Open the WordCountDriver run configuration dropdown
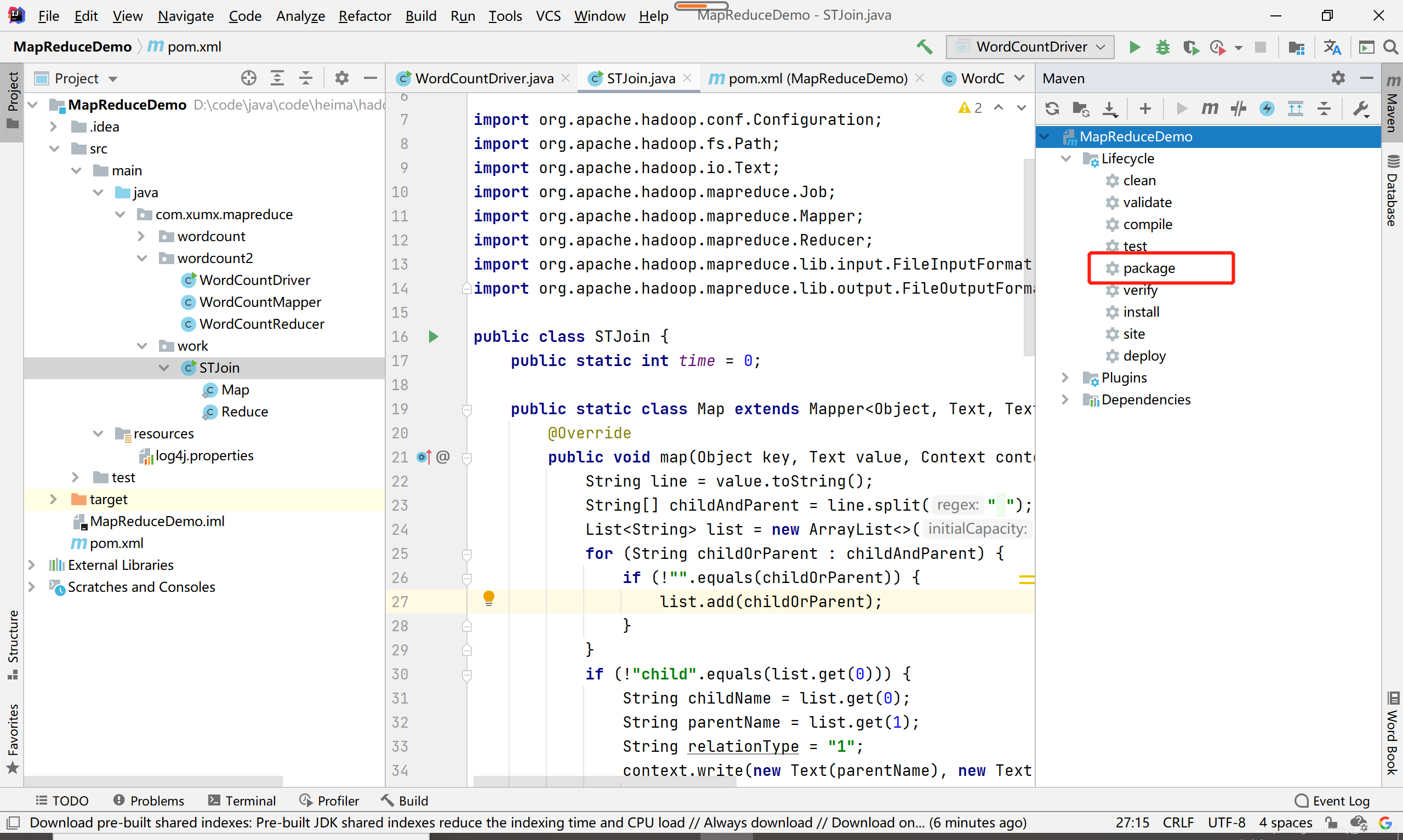Viewport: 1403px width, 840px height. point(1030,47)
